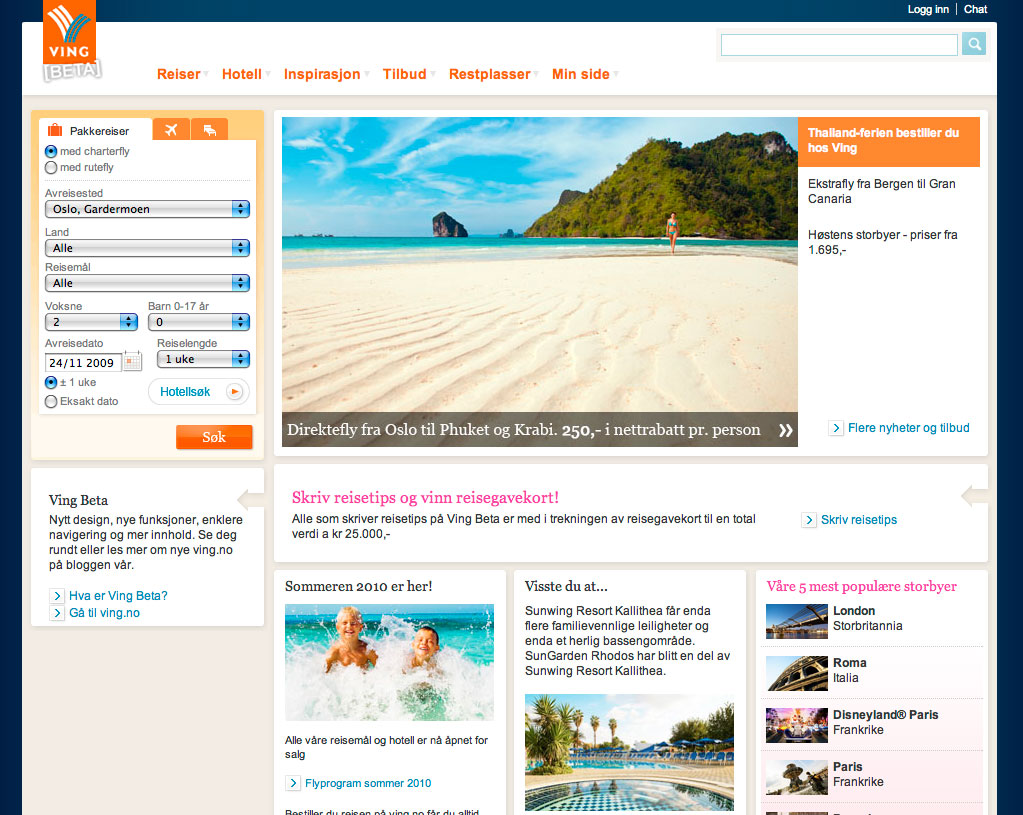Open the Reisemål dropdown

click(x=147, y=283)
